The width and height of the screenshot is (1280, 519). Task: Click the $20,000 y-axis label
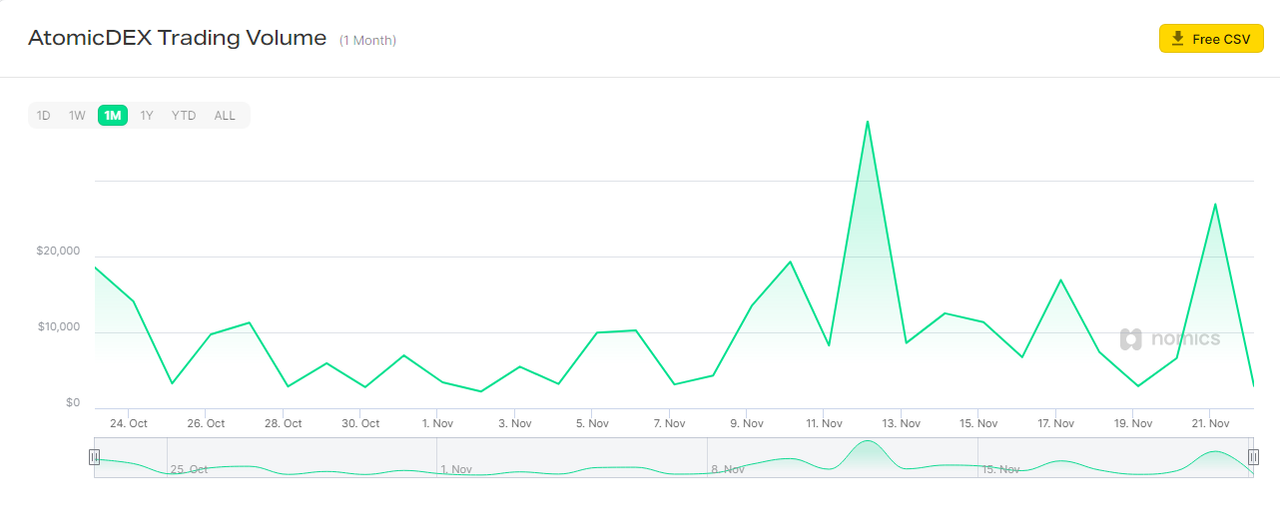58,251
